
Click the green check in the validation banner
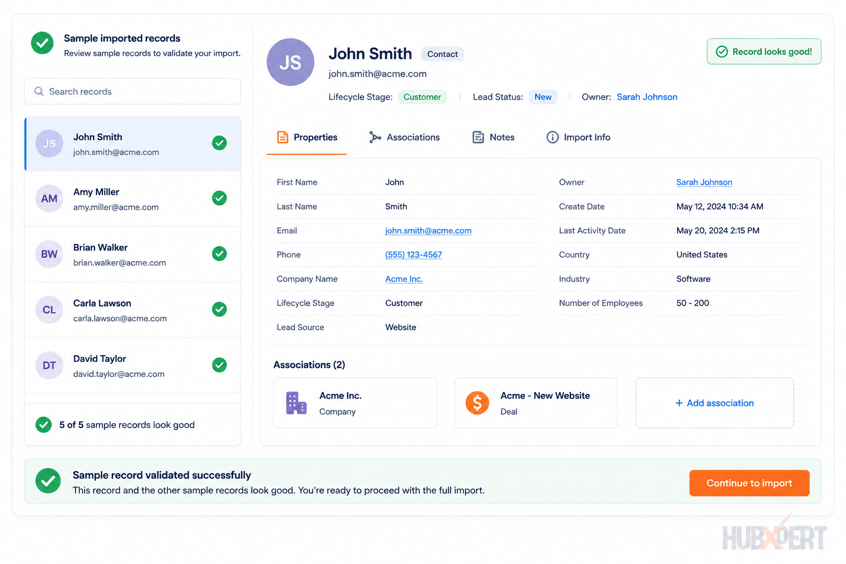coord(48,480)
